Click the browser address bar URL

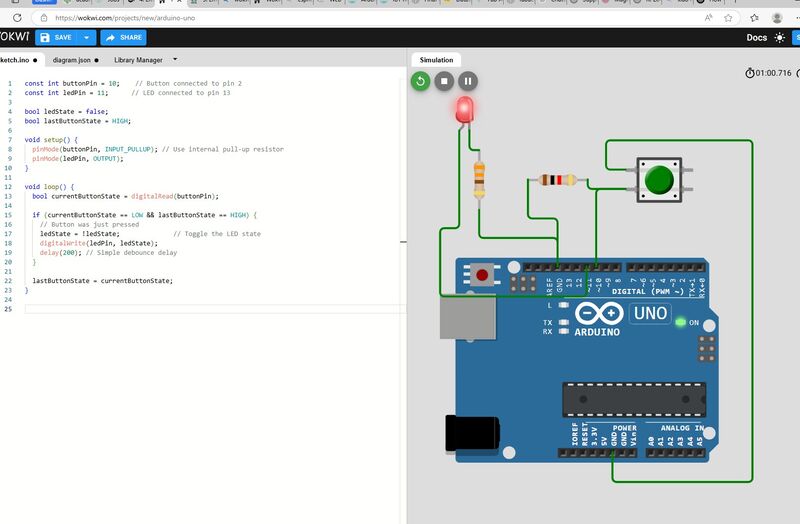point(125,18)
